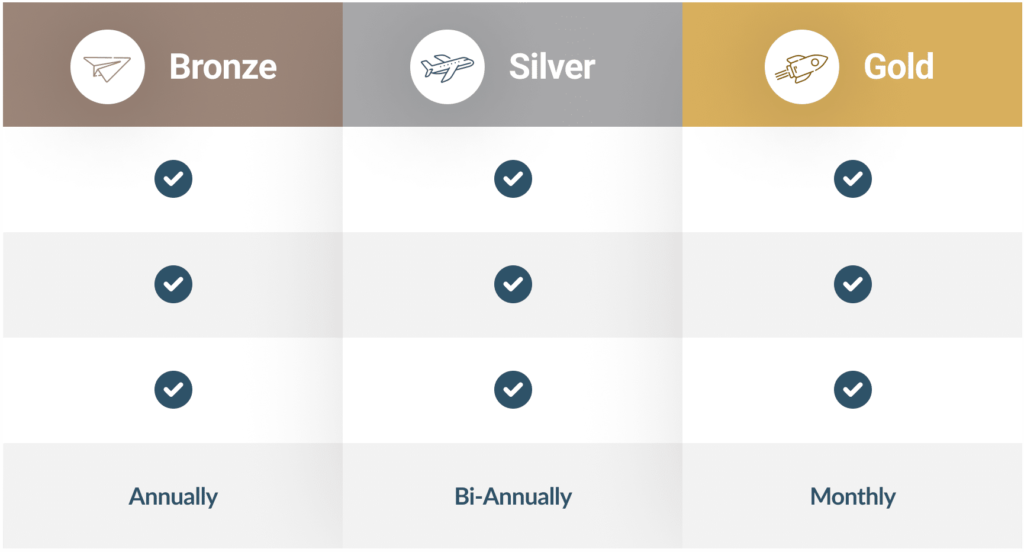1024x552 pixels.
Task: Click the Bi-Annually billing label
Action: 513,496
